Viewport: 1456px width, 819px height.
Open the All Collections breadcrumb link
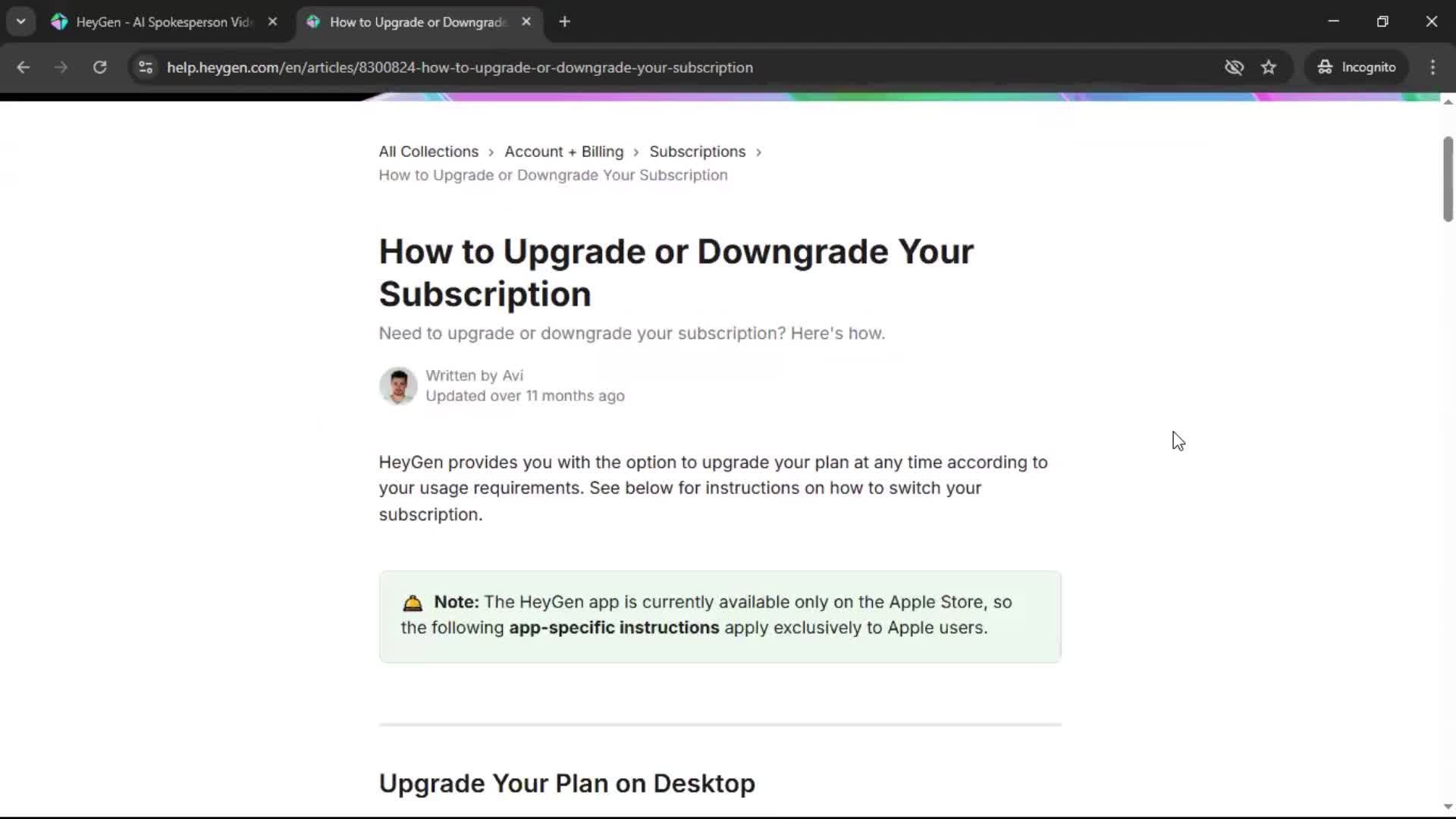pos(428,152)
